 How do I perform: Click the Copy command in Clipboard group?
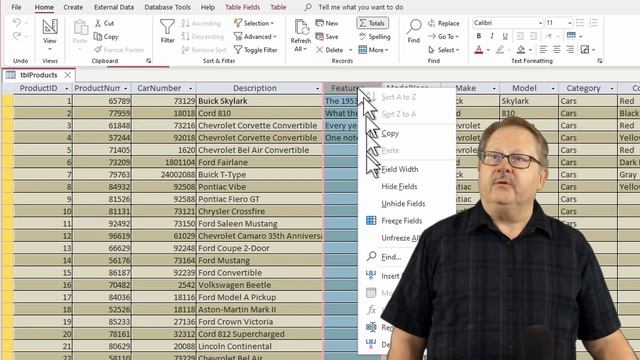106,36
